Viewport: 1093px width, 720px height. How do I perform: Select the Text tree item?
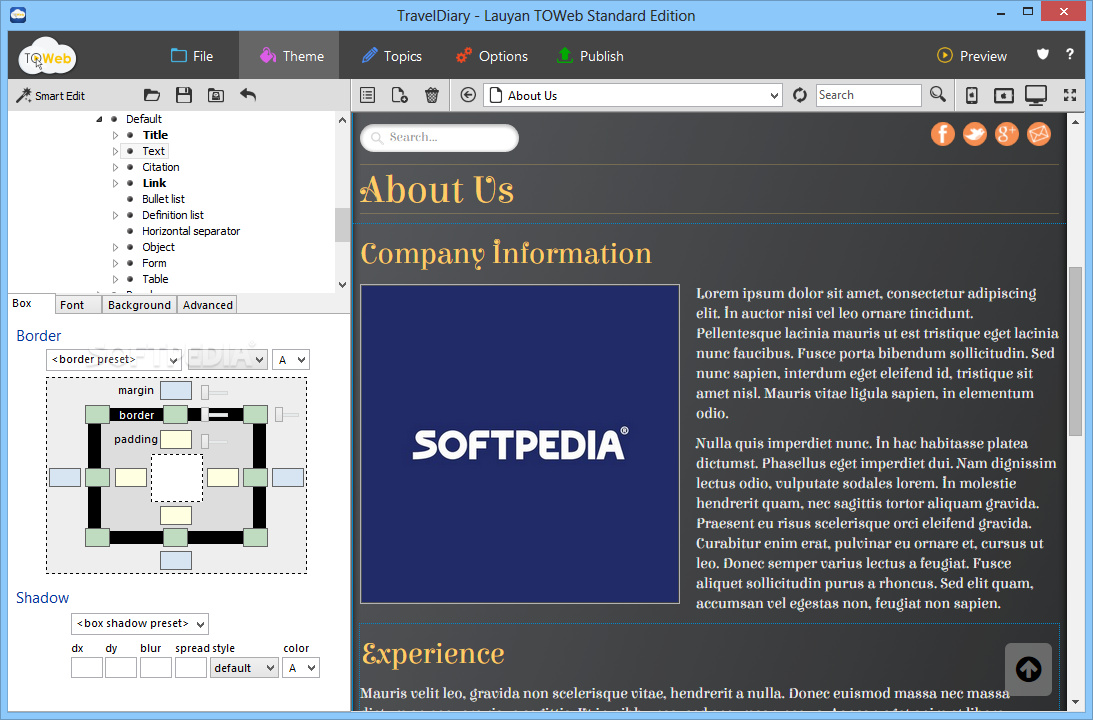click(x=153, y=151)
